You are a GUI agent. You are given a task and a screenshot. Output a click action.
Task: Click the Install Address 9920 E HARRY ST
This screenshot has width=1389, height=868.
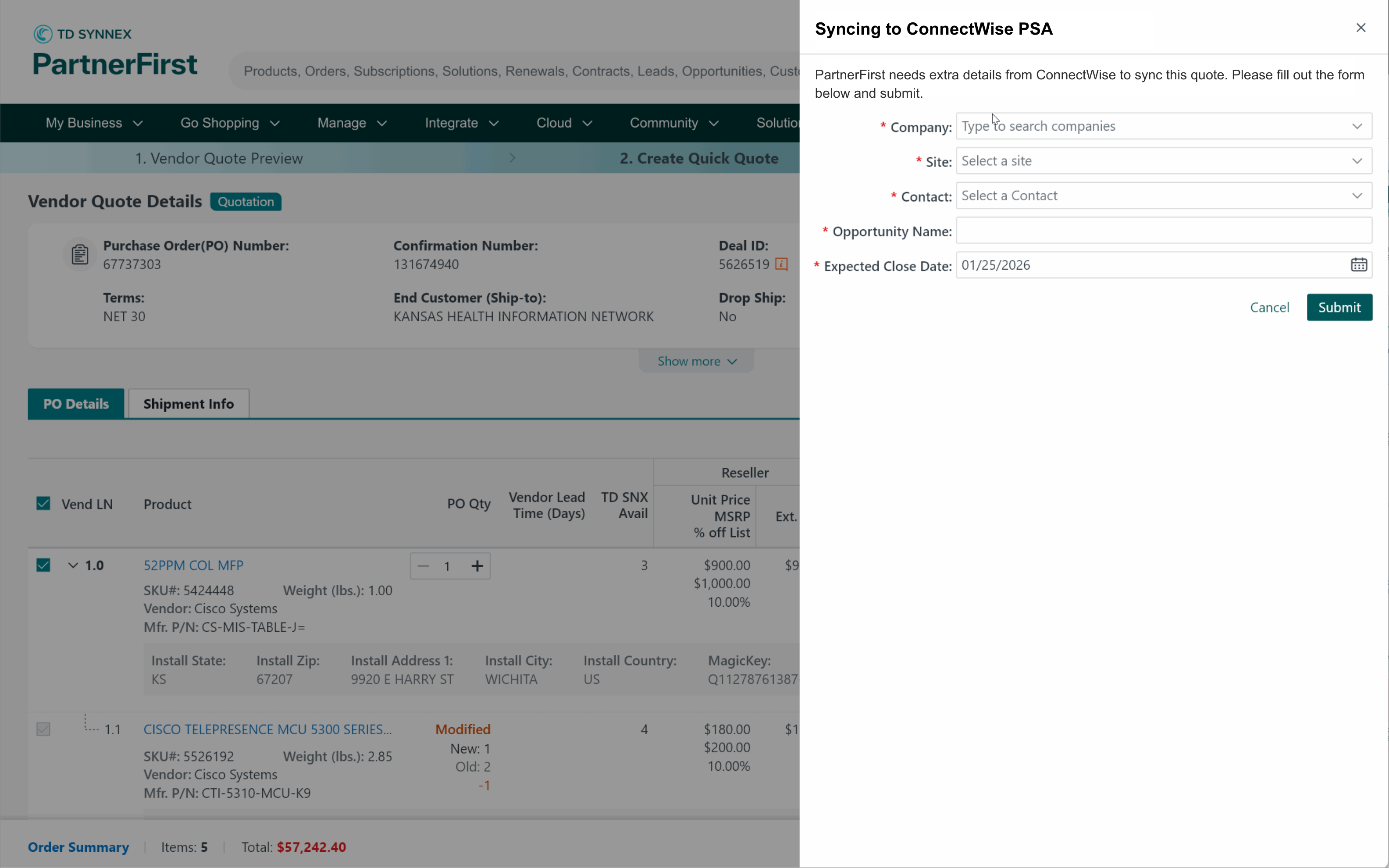tap(402, 679)
